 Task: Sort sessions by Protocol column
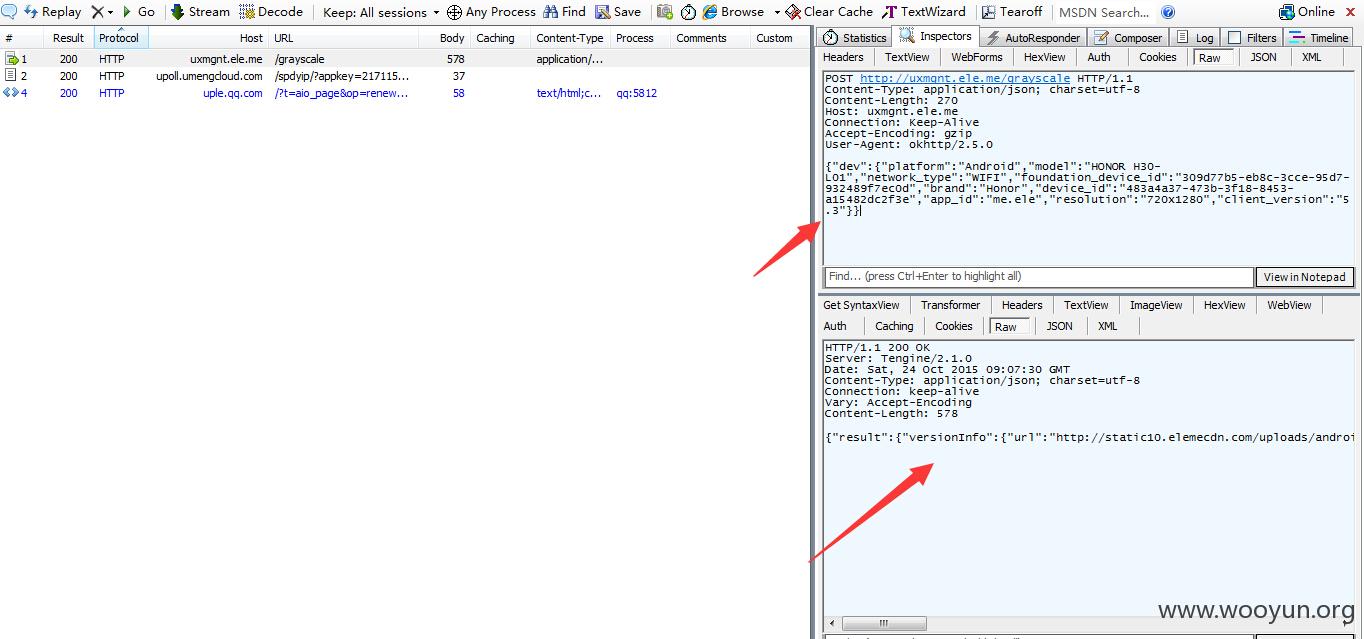120,38
